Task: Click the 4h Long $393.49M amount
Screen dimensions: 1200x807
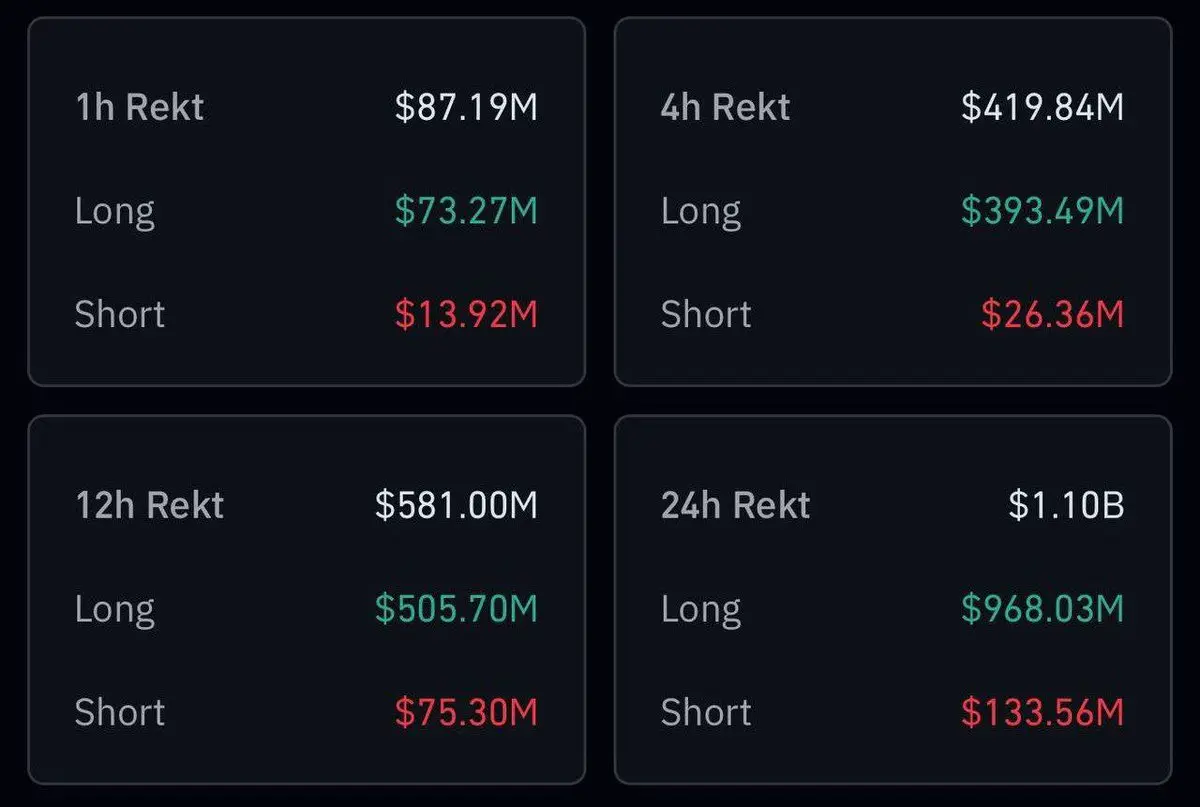Action: tap(1043, 211)
